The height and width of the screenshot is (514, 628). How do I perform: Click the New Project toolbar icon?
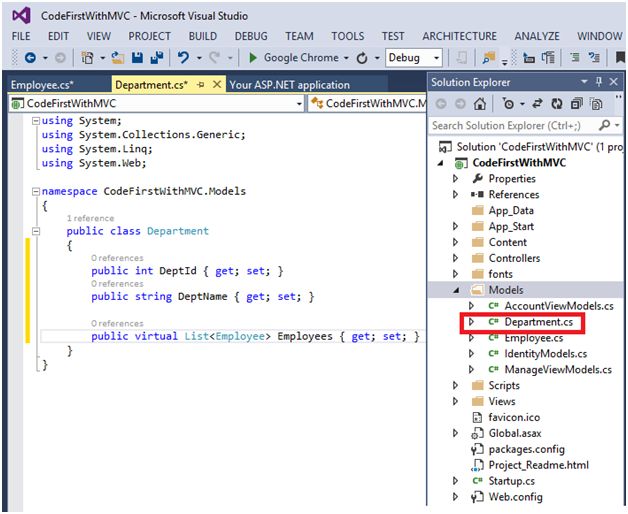(x=87, y=58)
